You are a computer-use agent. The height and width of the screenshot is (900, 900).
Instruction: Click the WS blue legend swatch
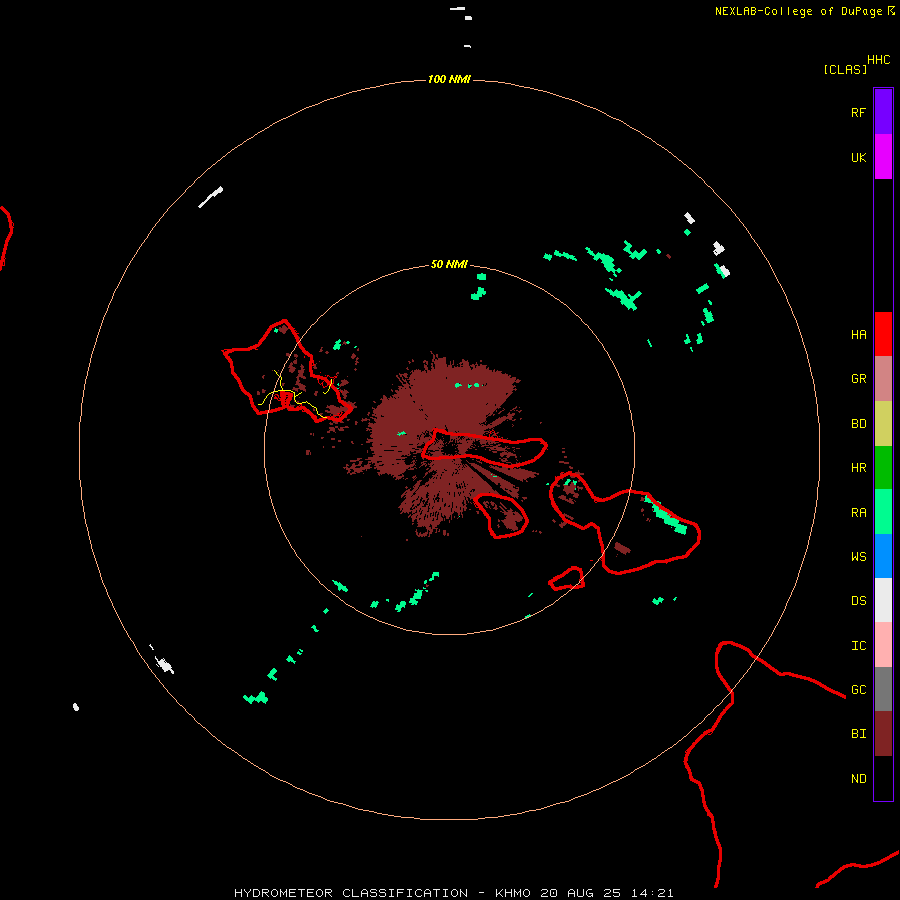883,556
